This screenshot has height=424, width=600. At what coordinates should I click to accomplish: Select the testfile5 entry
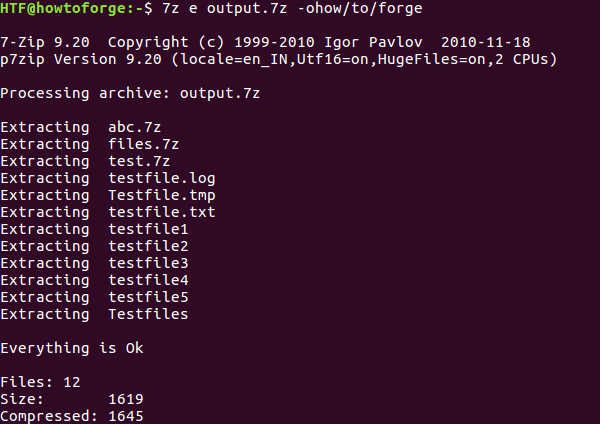tap(148, 297)
